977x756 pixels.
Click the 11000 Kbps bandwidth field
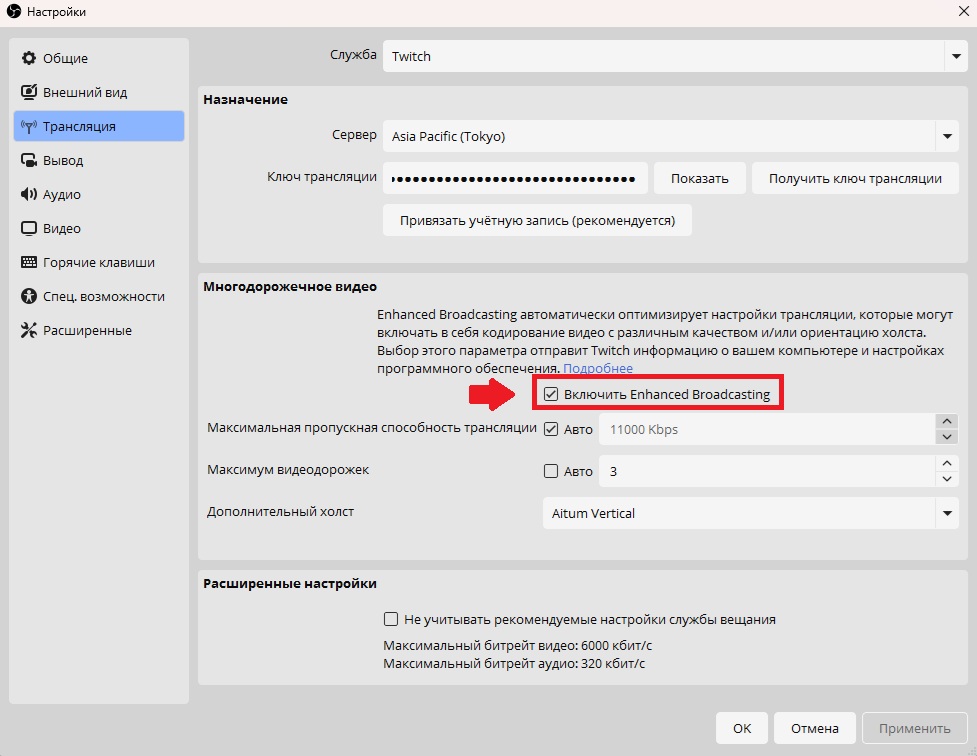767,429
